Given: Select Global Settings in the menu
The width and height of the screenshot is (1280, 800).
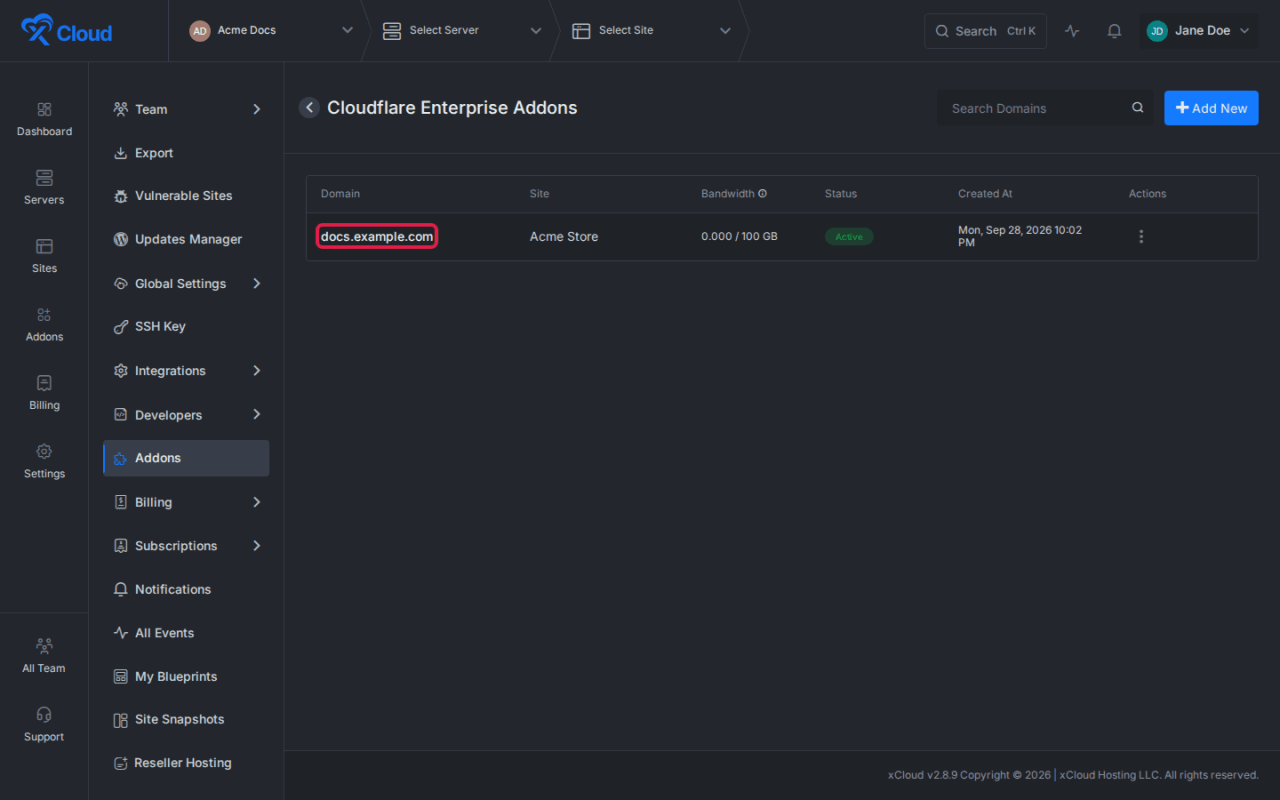Looking at the screenshot, I should tap(186, 284).
